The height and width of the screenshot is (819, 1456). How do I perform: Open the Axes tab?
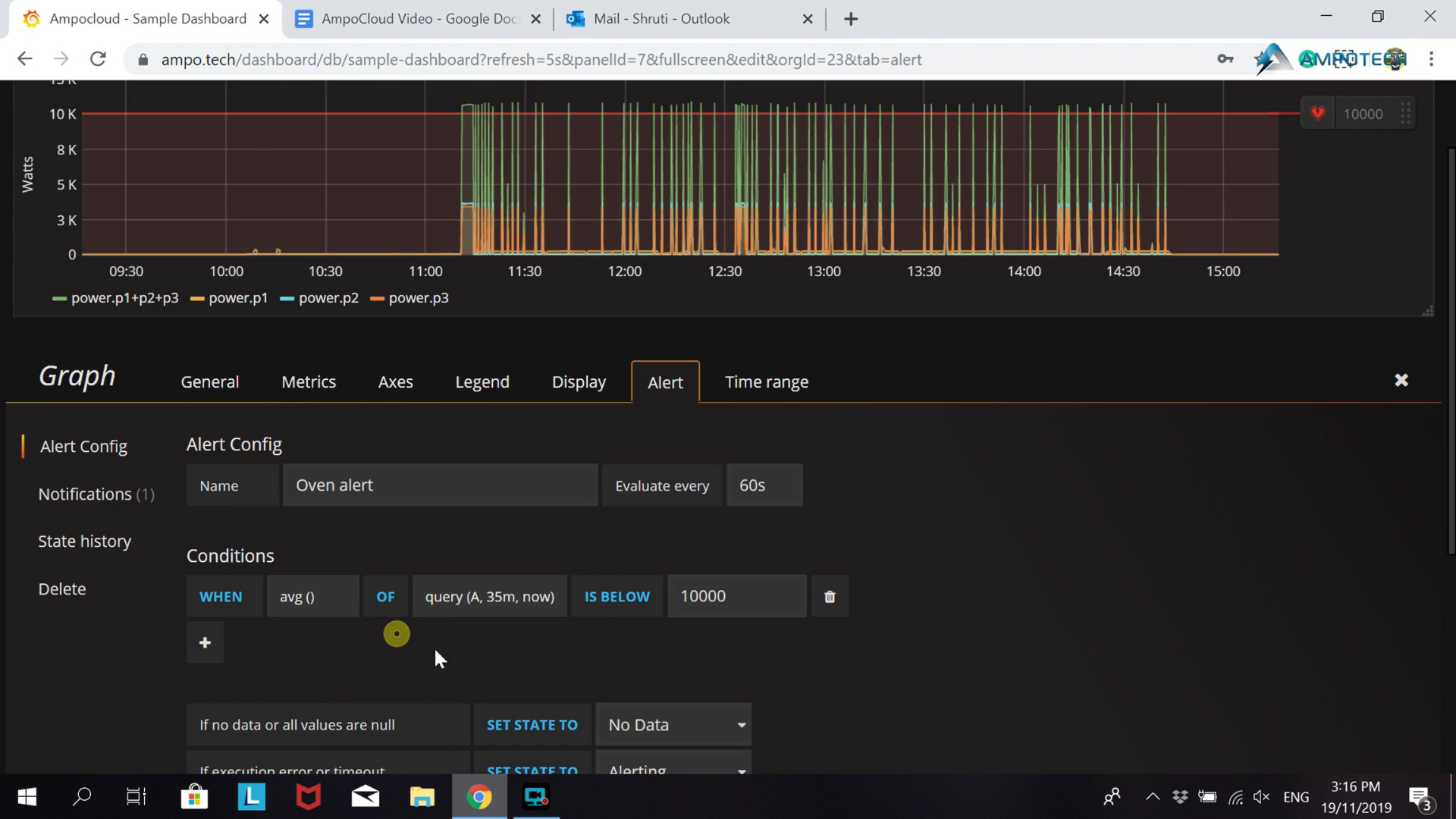(395, 382)
